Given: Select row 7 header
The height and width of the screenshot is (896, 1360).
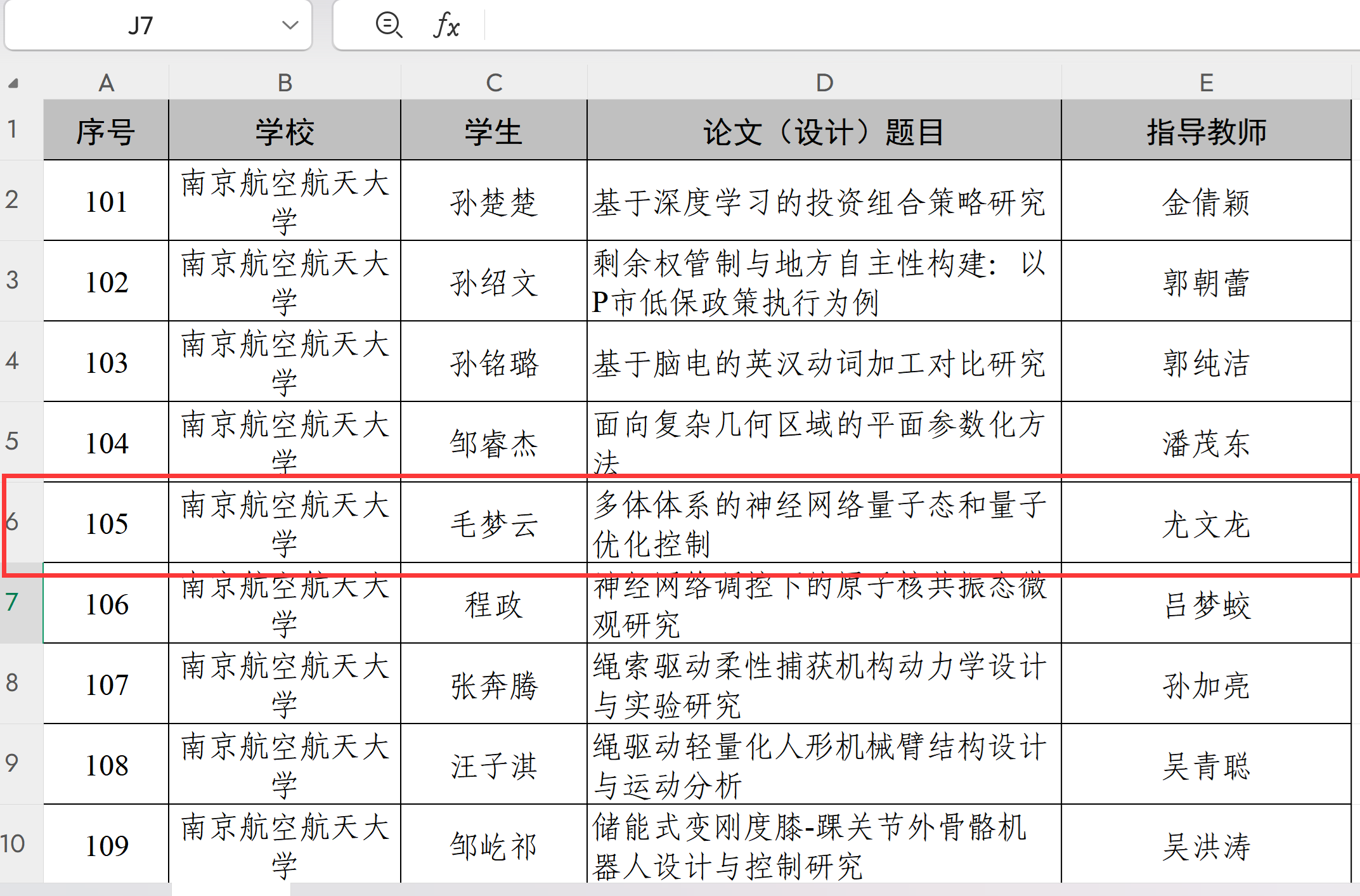Looking at the screenshot, I should click(x=13, y=602).
